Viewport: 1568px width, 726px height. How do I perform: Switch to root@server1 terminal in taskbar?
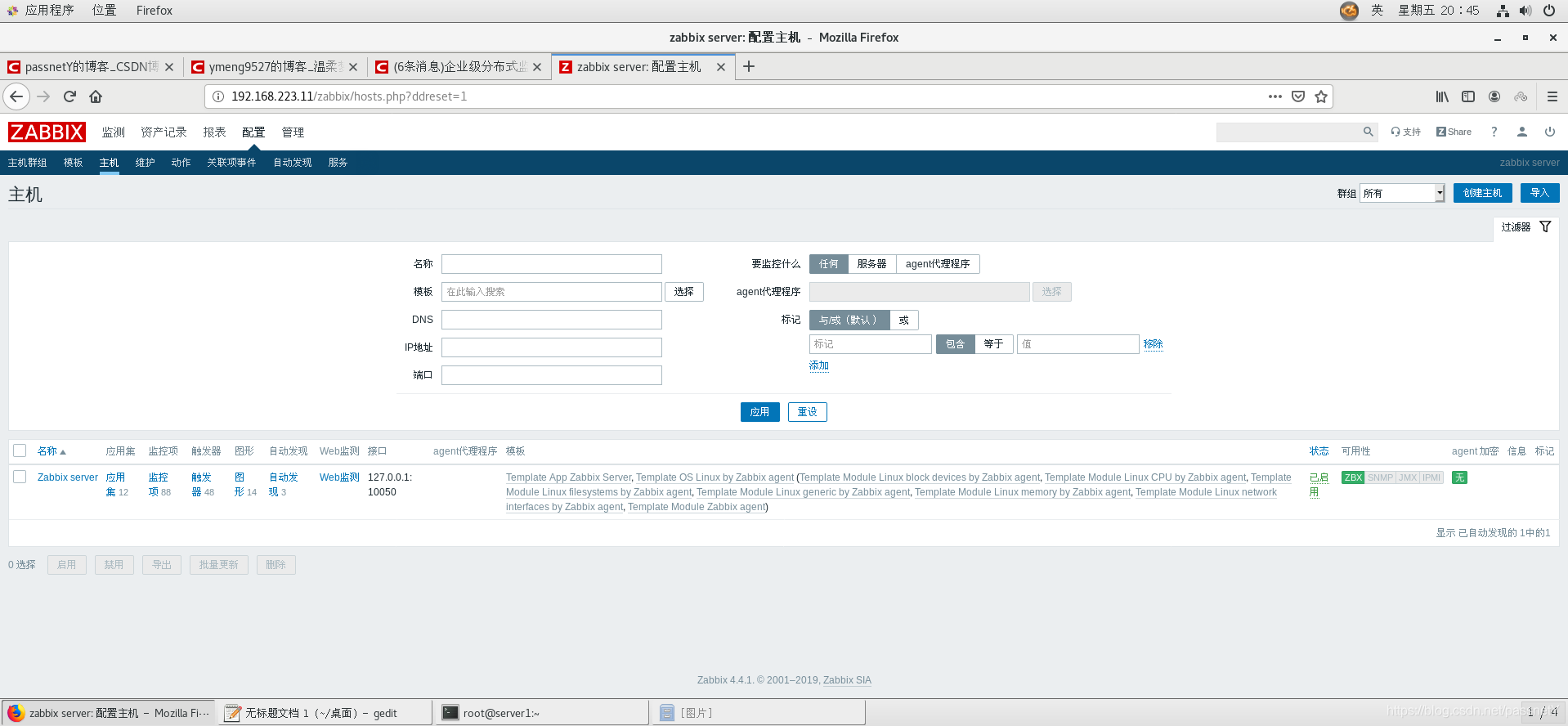542,713
